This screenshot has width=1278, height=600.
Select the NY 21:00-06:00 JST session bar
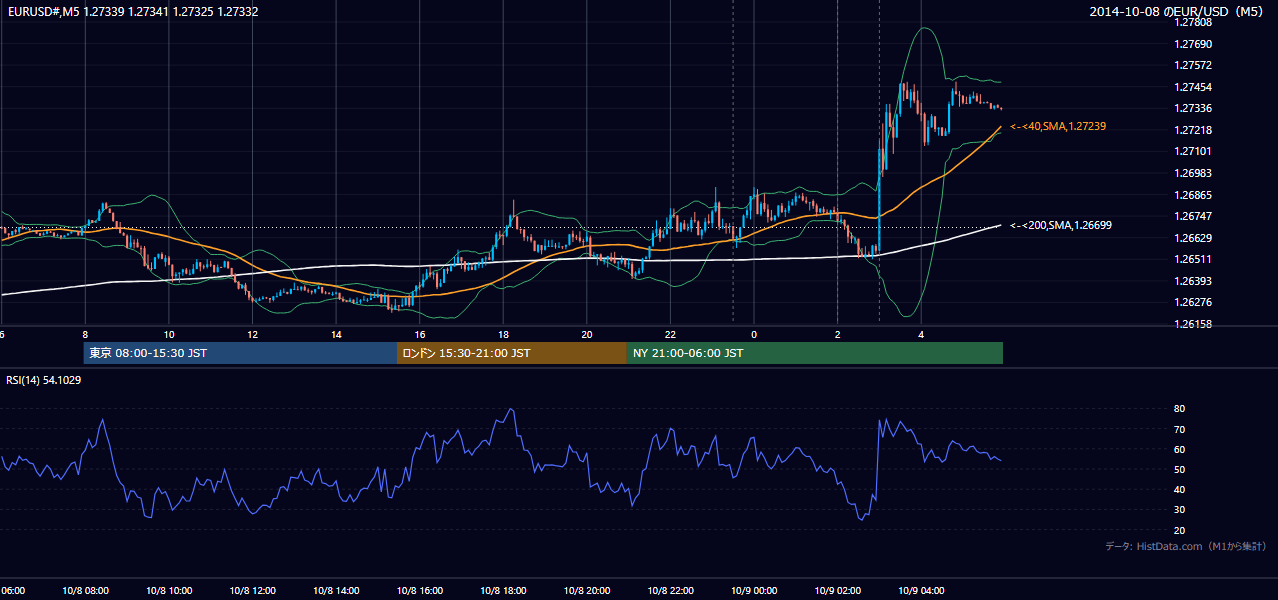coord(815,353)
